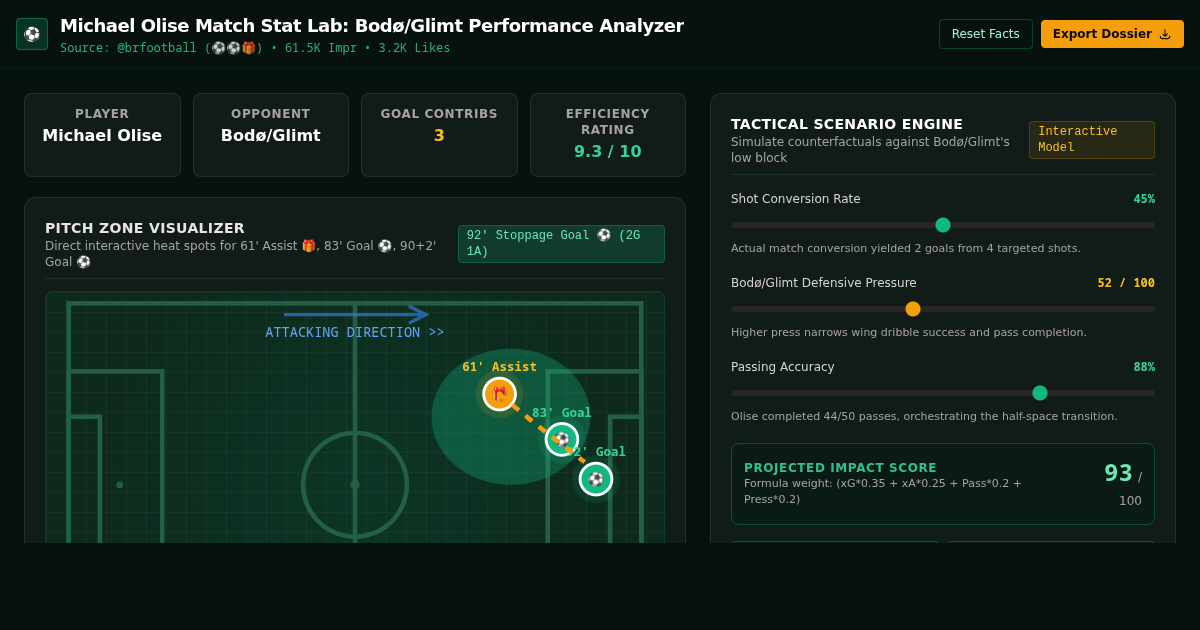Viewport: 1200px width, 630px height.
Task: Click the 92' Stoppage Goal status chip
Action: pyautogui.click(x=561, y=244)
